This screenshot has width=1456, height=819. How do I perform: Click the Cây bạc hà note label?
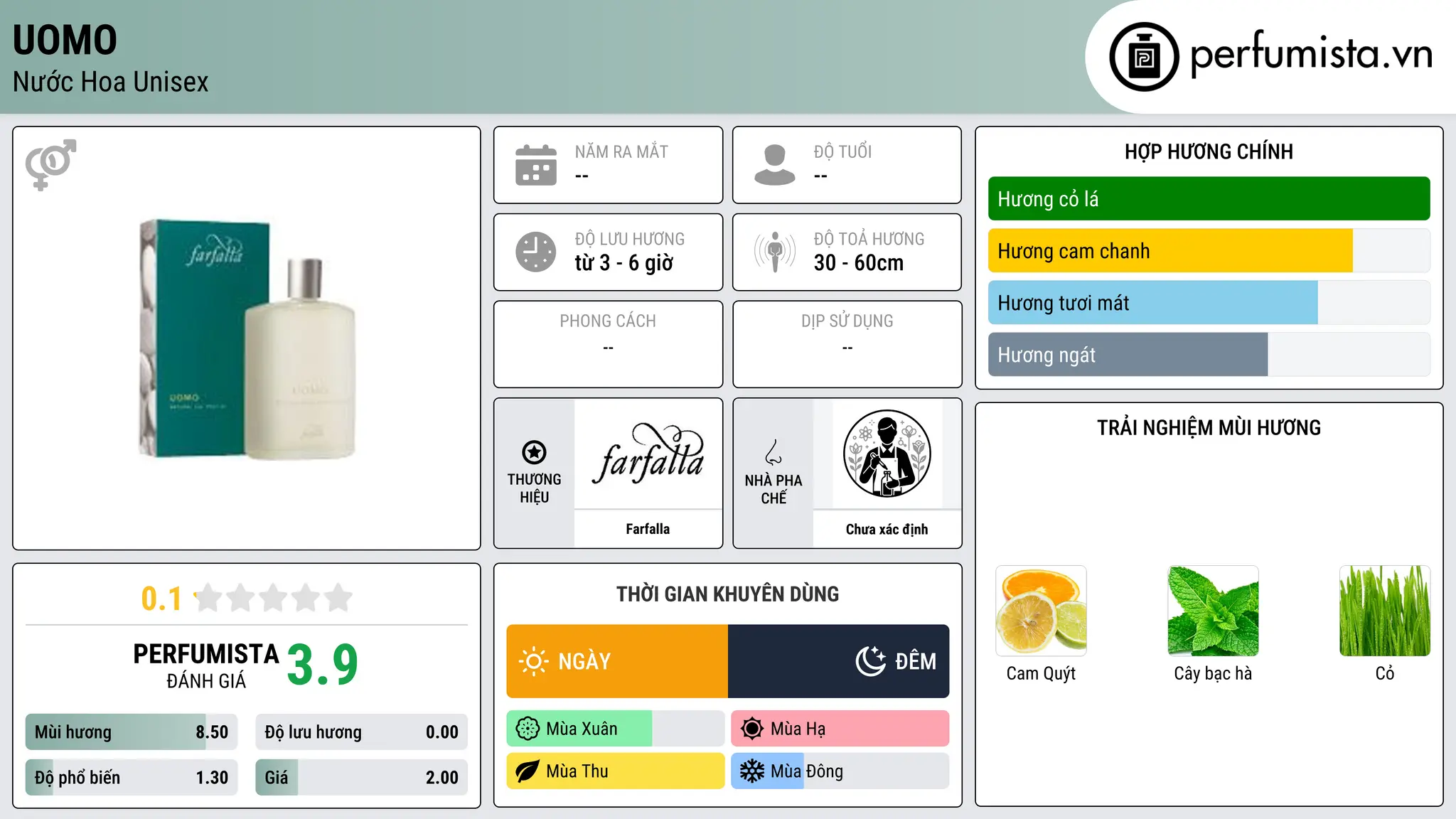[1213, 673]
